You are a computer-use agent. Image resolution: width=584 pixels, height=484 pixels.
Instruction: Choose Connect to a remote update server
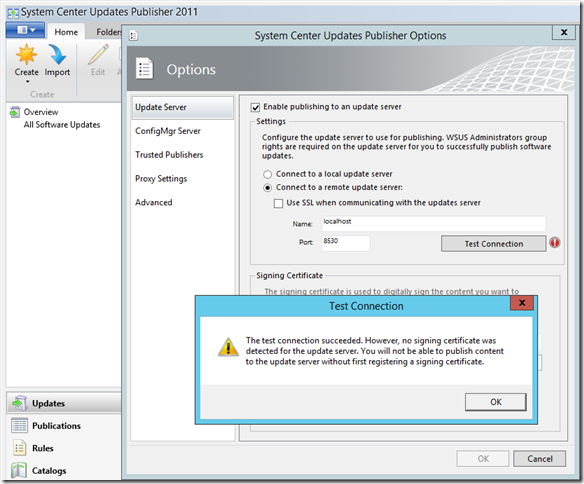[x=267, y=188]
